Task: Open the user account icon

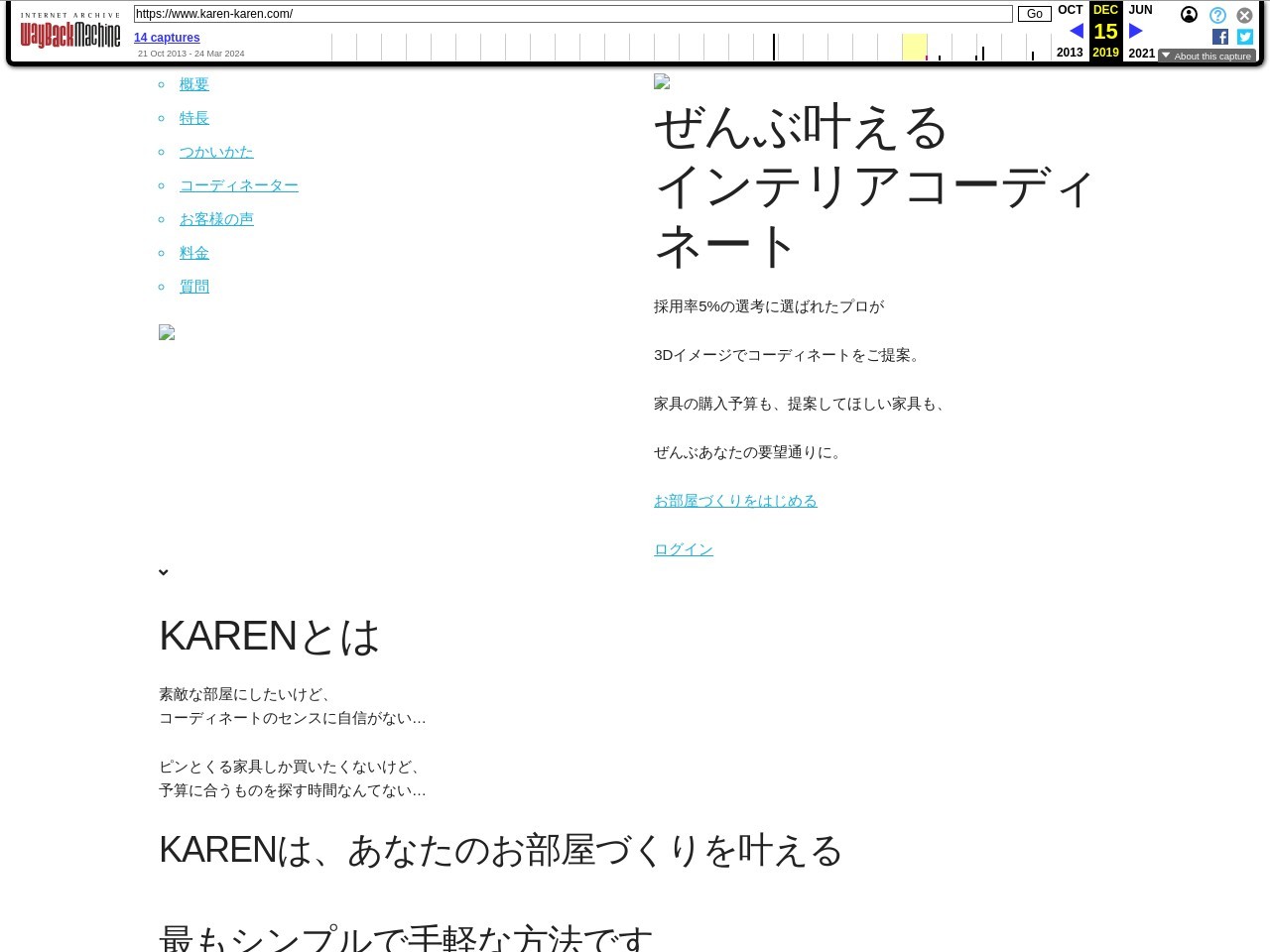Action: coord(1189,15)
